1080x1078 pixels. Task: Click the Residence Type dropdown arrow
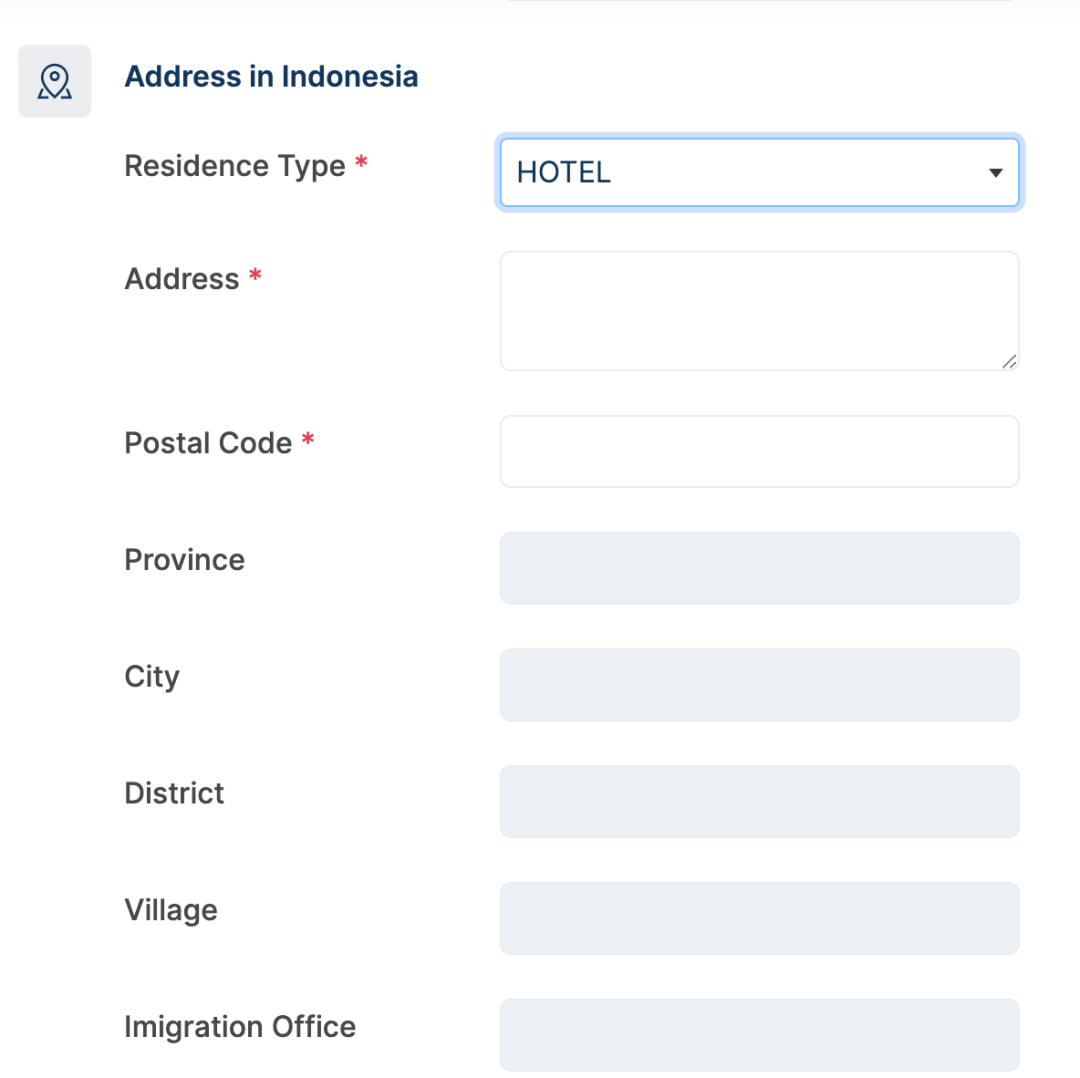point(995,173)
